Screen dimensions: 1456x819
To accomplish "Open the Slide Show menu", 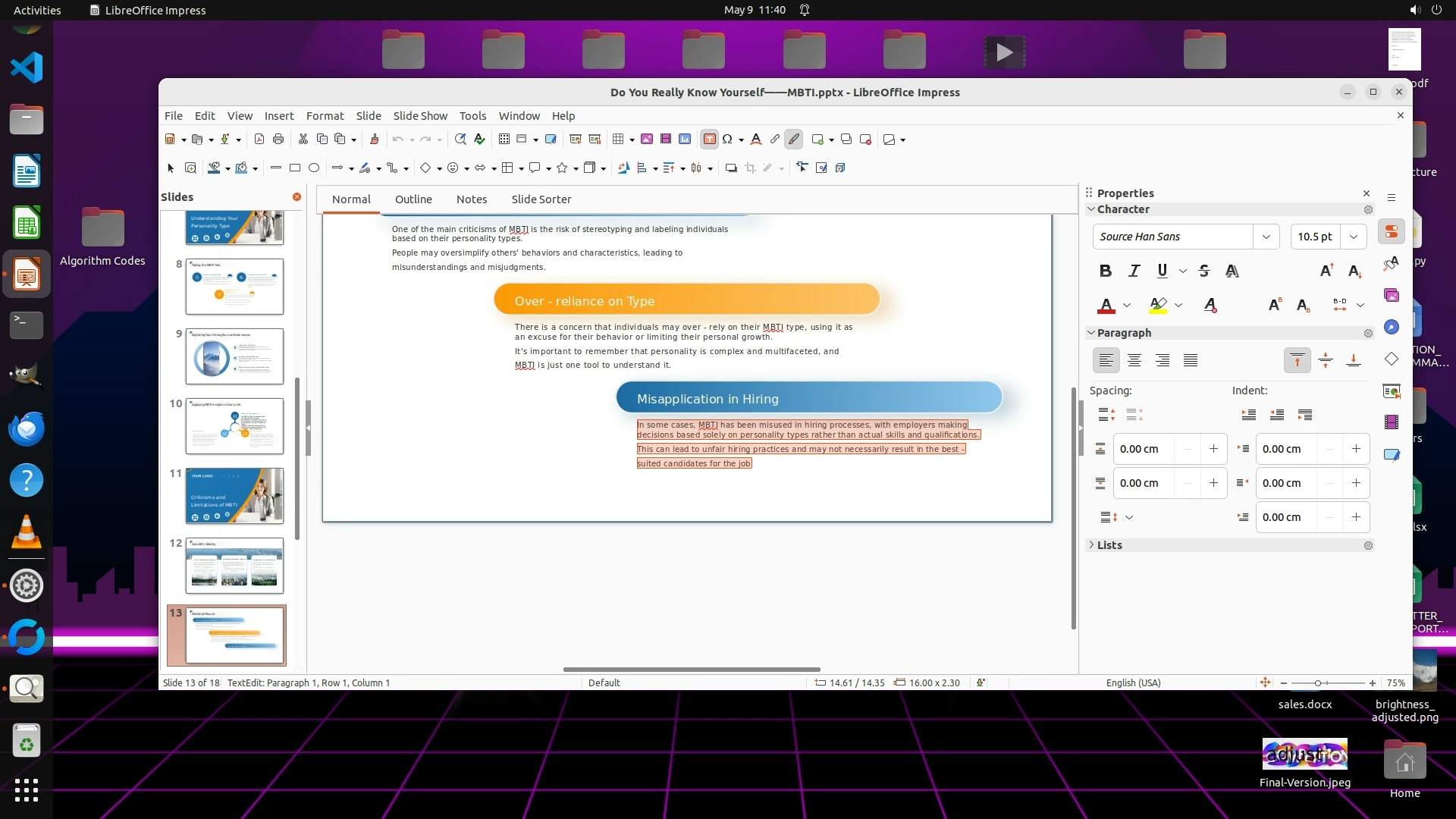I will coord(420,115).
